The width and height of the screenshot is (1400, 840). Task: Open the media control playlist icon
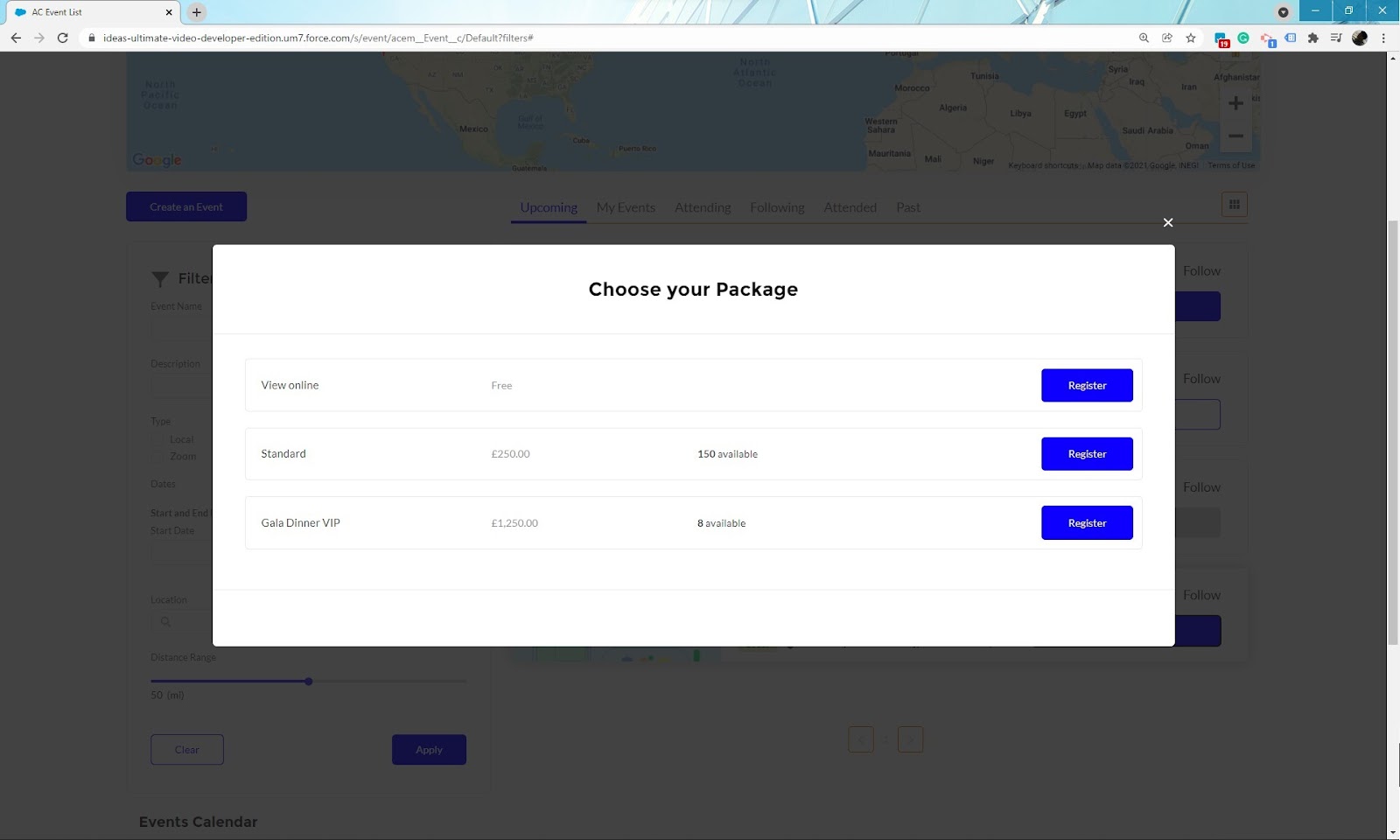[1336, 38]
